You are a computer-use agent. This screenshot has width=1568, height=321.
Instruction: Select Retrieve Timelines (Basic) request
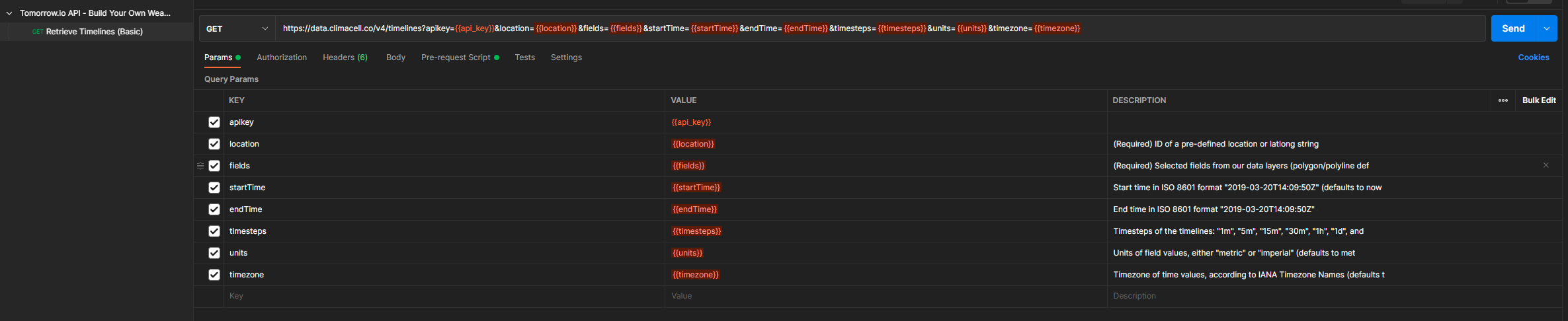(94, 32)
